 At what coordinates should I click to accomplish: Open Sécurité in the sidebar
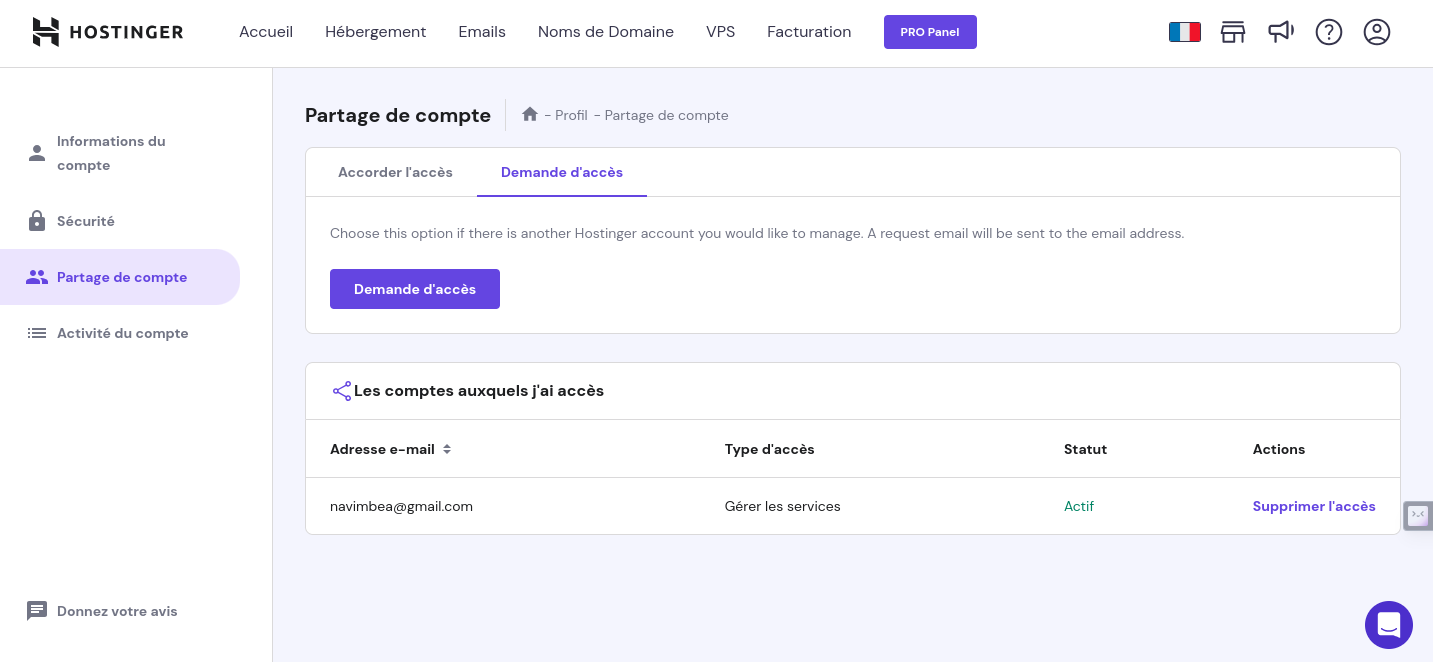[x=86, y=221]
